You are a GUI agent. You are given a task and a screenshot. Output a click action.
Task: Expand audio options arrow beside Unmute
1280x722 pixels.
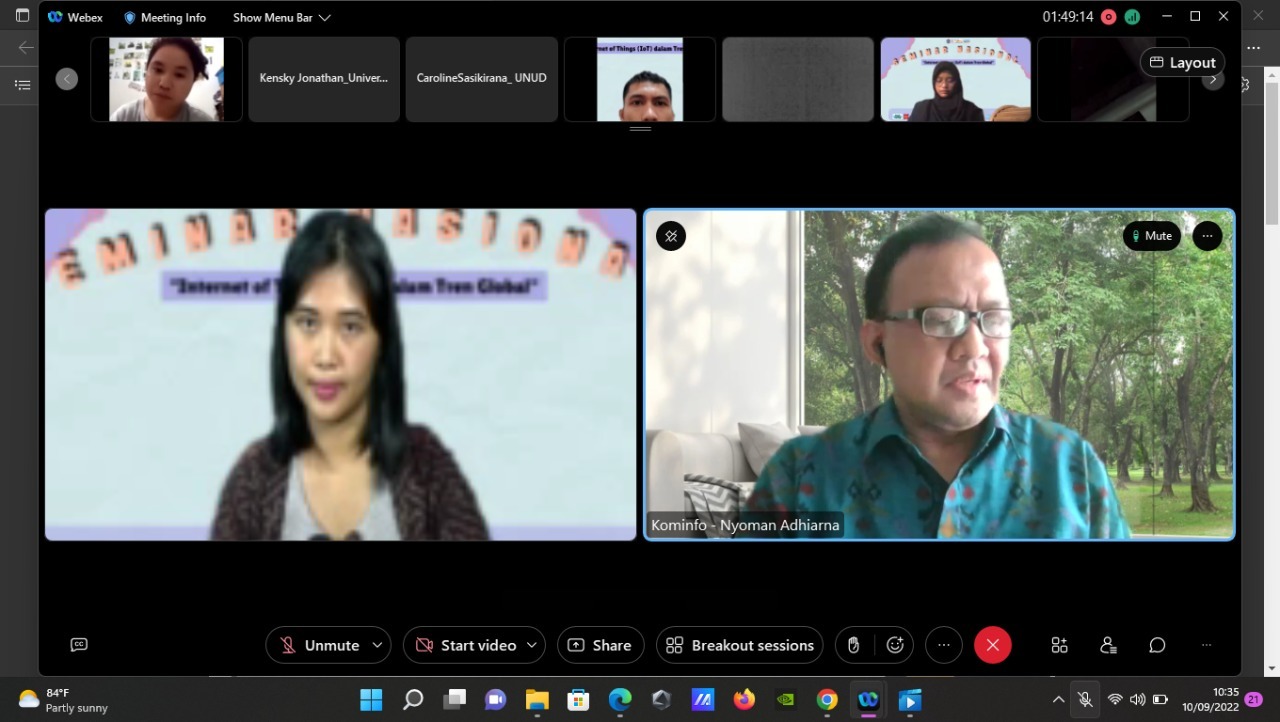coord(377,645)
